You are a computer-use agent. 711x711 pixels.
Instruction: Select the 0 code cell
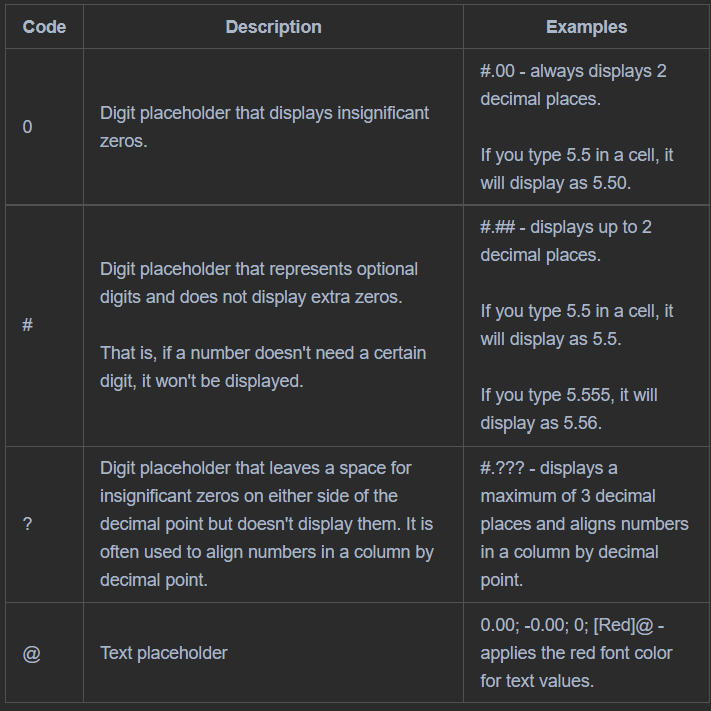27,127
